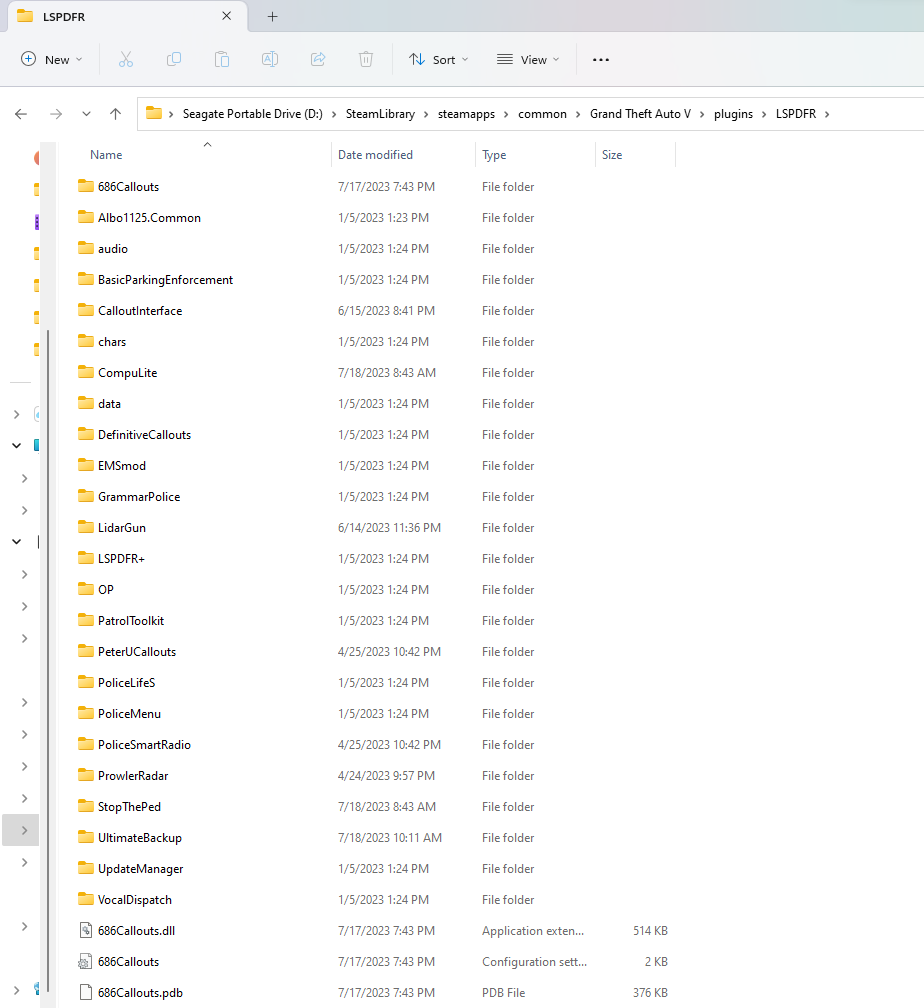Select the CalloutInterface folder name

click(x=140, y=310)
